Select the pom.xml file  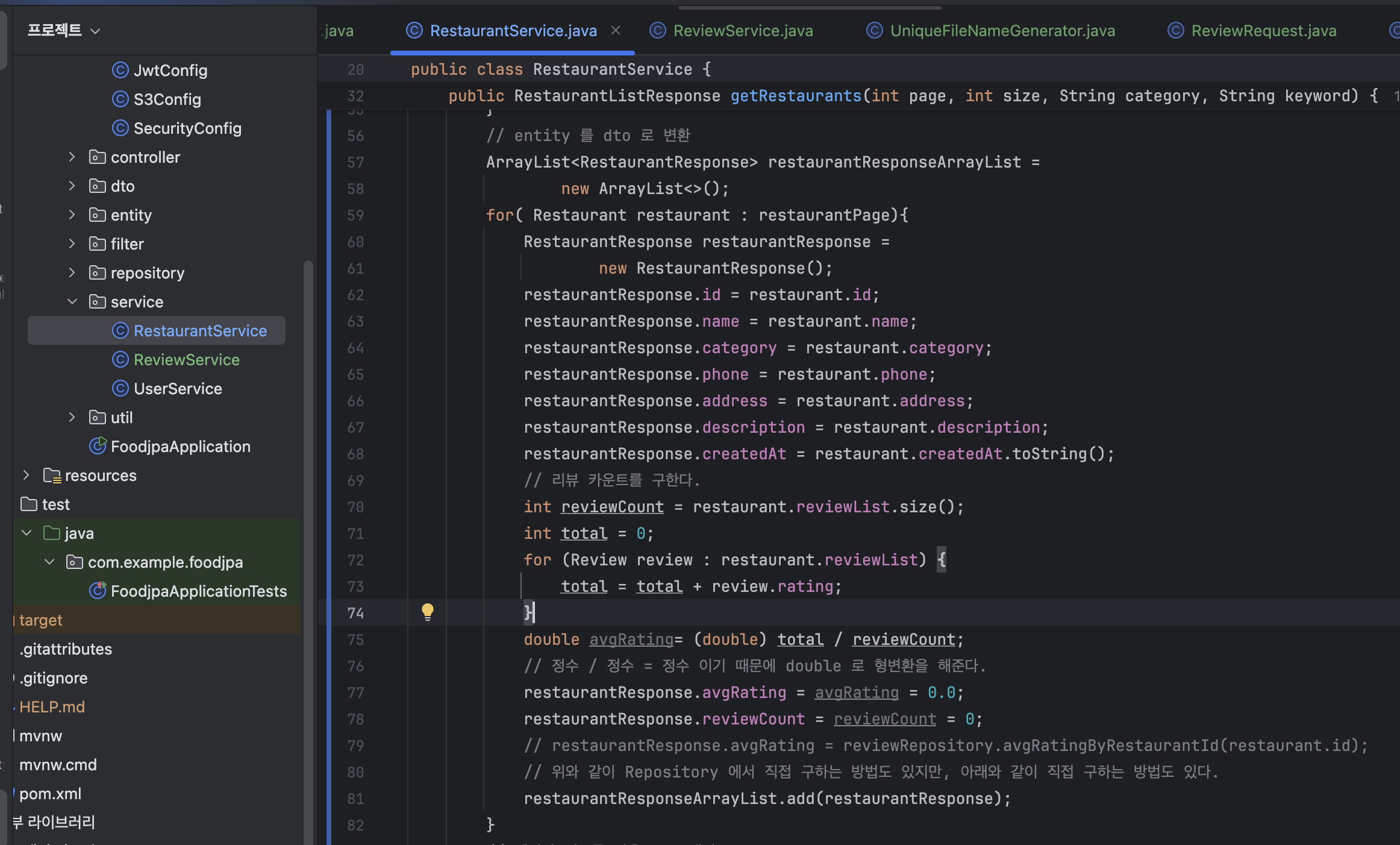click(50, 794)
